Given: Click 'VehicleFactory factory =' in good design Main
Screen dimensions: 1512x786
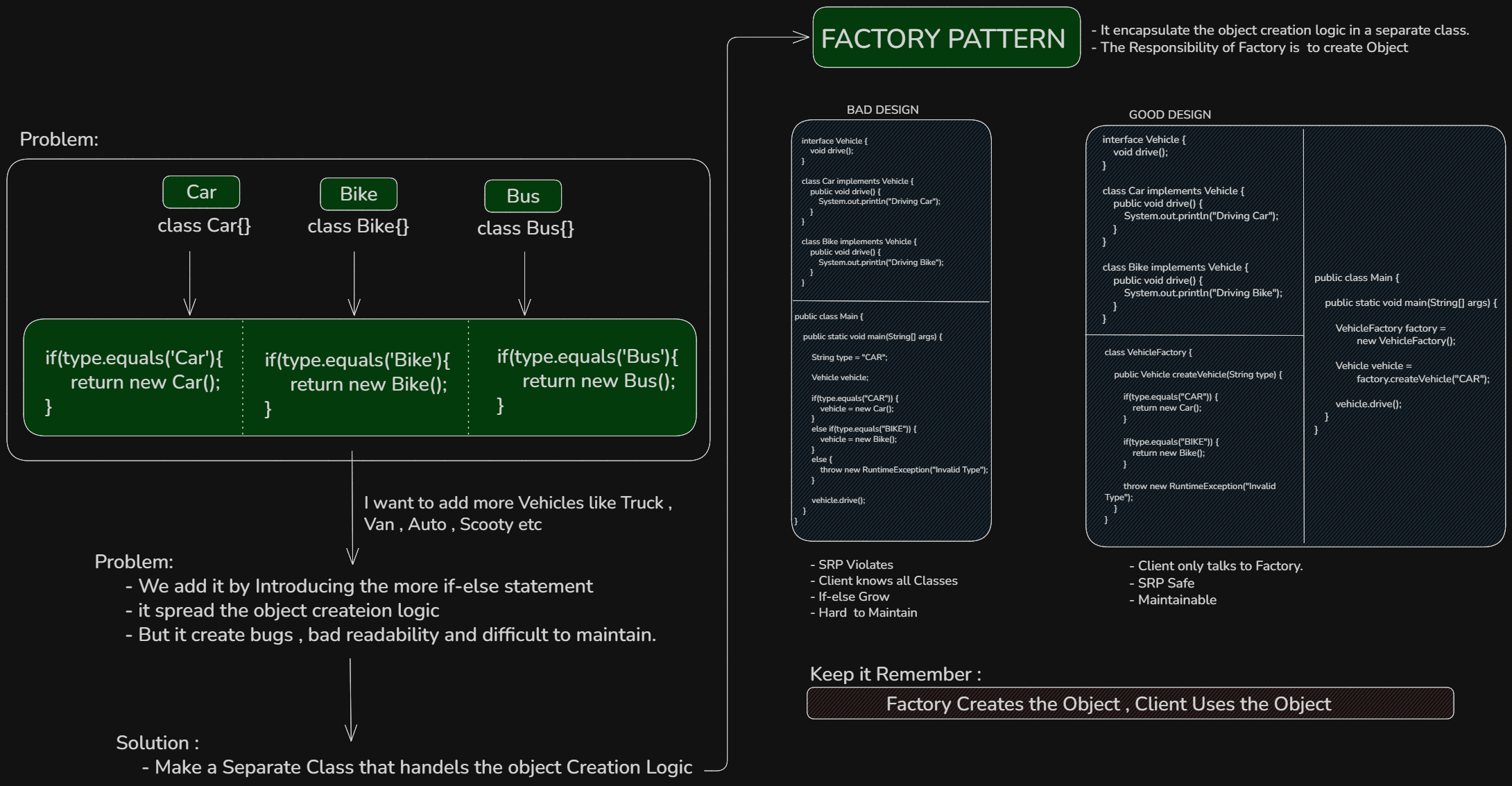Looking at the screenshot, I should 1391,328.
